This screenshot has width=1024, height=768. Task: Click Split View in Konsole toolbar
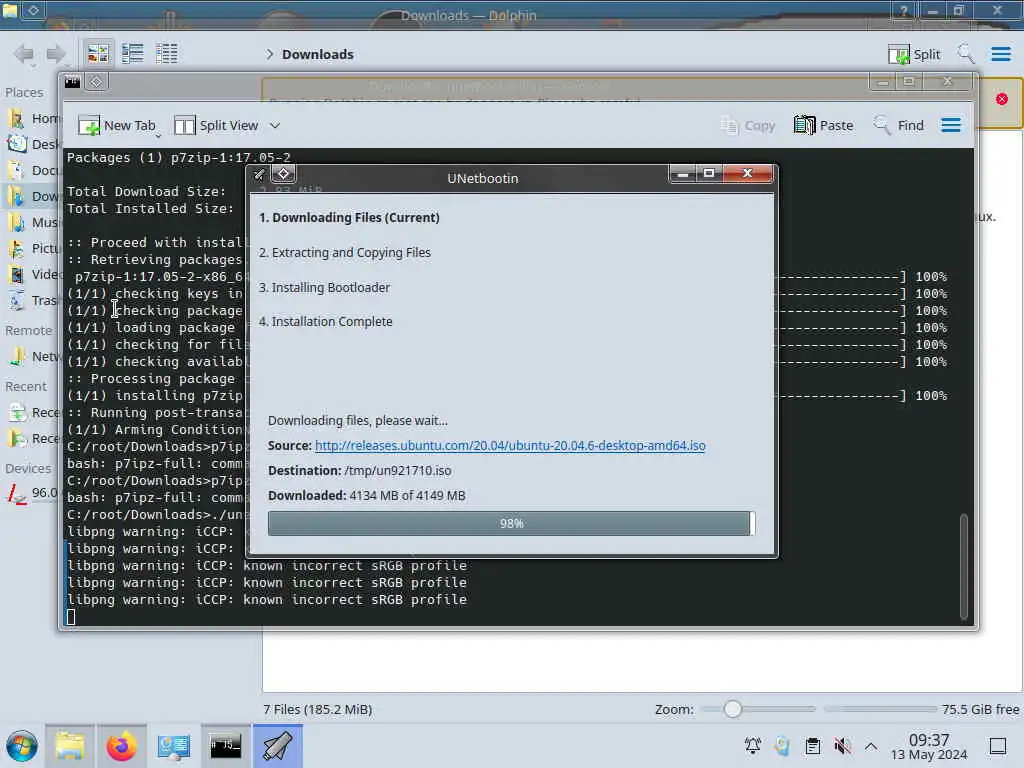[x=217, y=125]
